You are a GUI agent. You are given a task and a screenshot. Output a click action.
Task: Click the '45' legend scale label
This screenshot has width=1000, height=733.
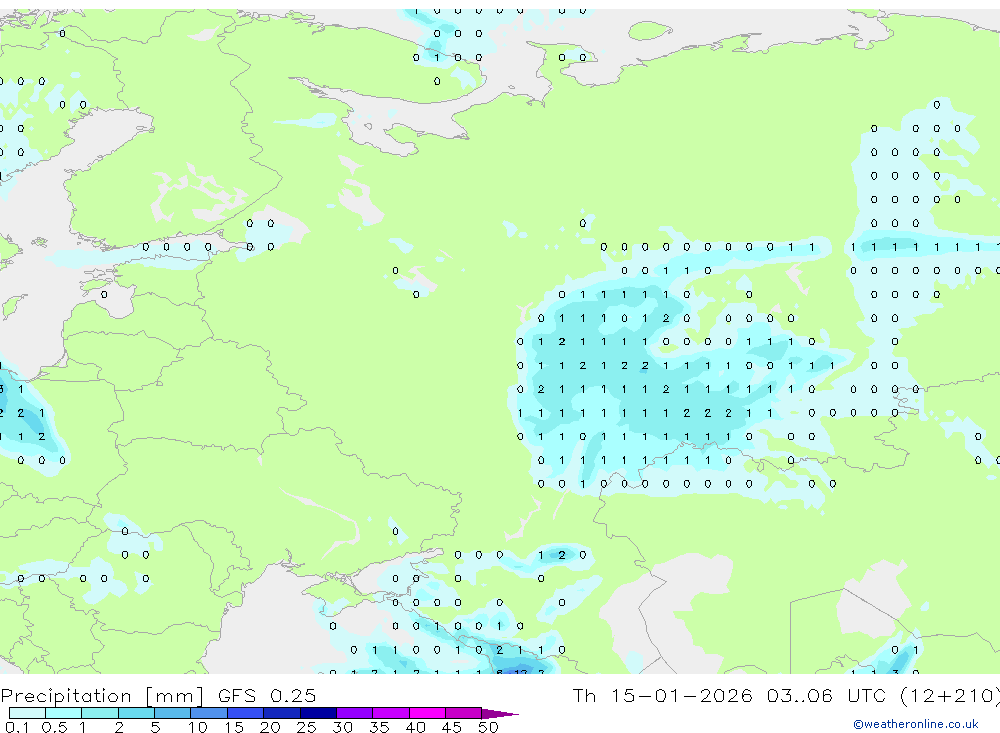tap(452, 727)
